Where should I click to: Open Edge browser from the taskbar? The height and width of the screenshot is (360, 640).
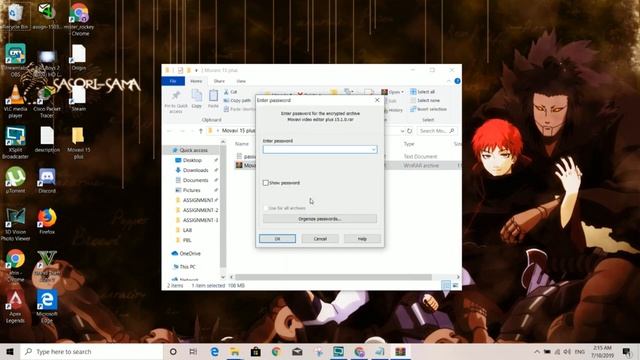click(214, 351)
